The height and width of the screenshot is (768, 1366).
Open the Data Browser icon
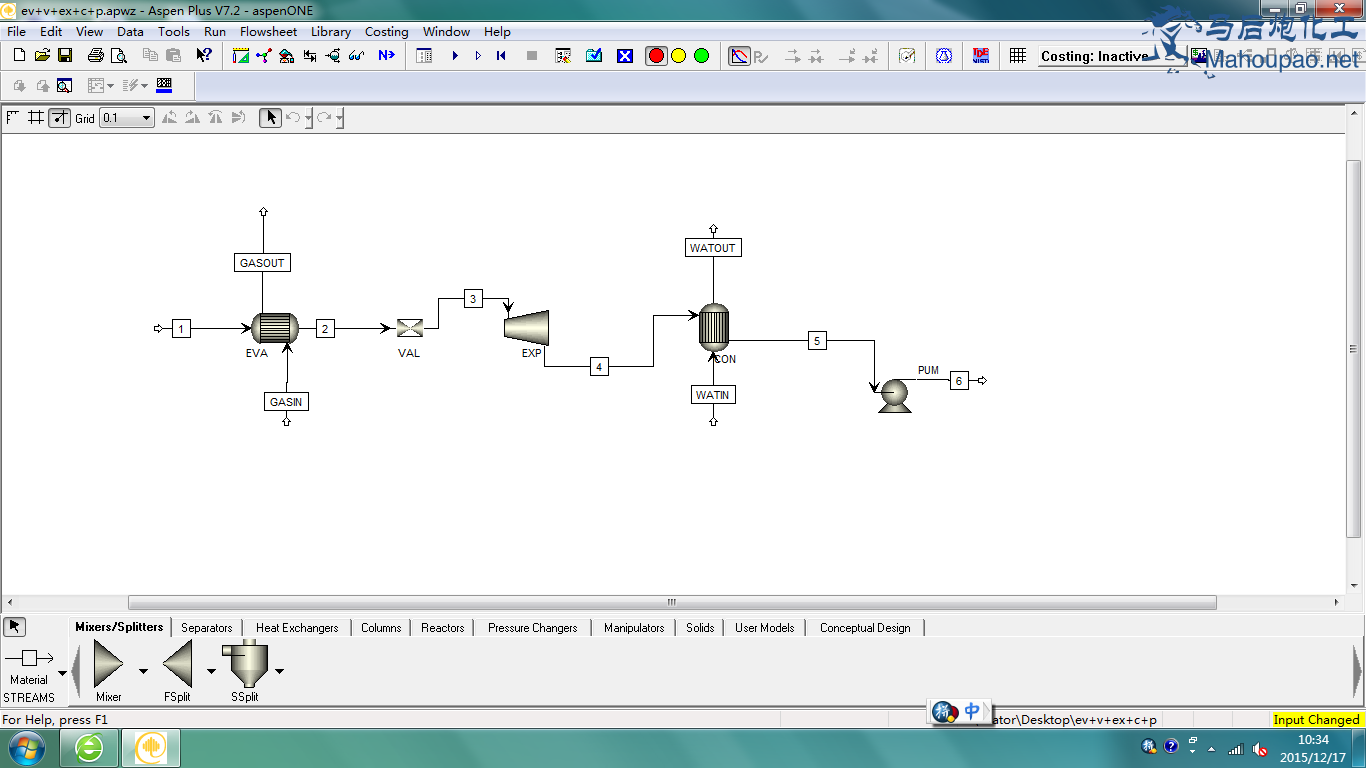[x=424, y=56]
